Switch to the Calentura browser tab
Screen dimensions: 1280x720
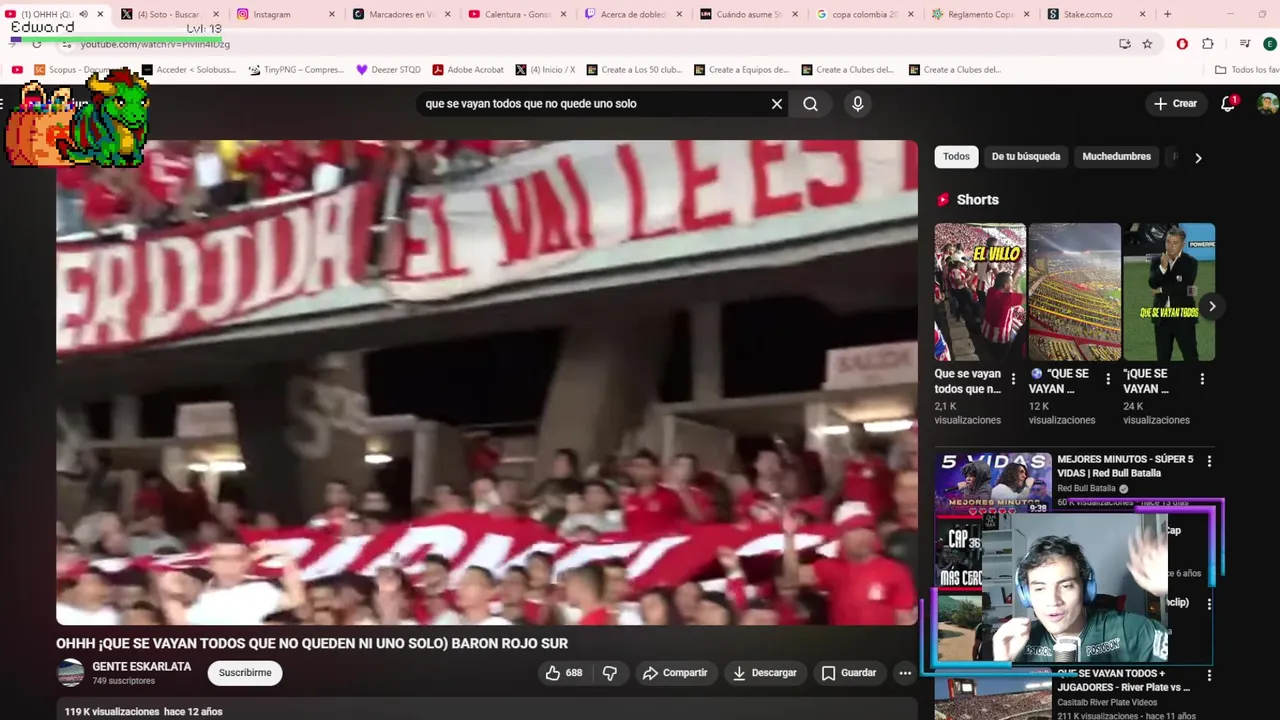point(516,14)
